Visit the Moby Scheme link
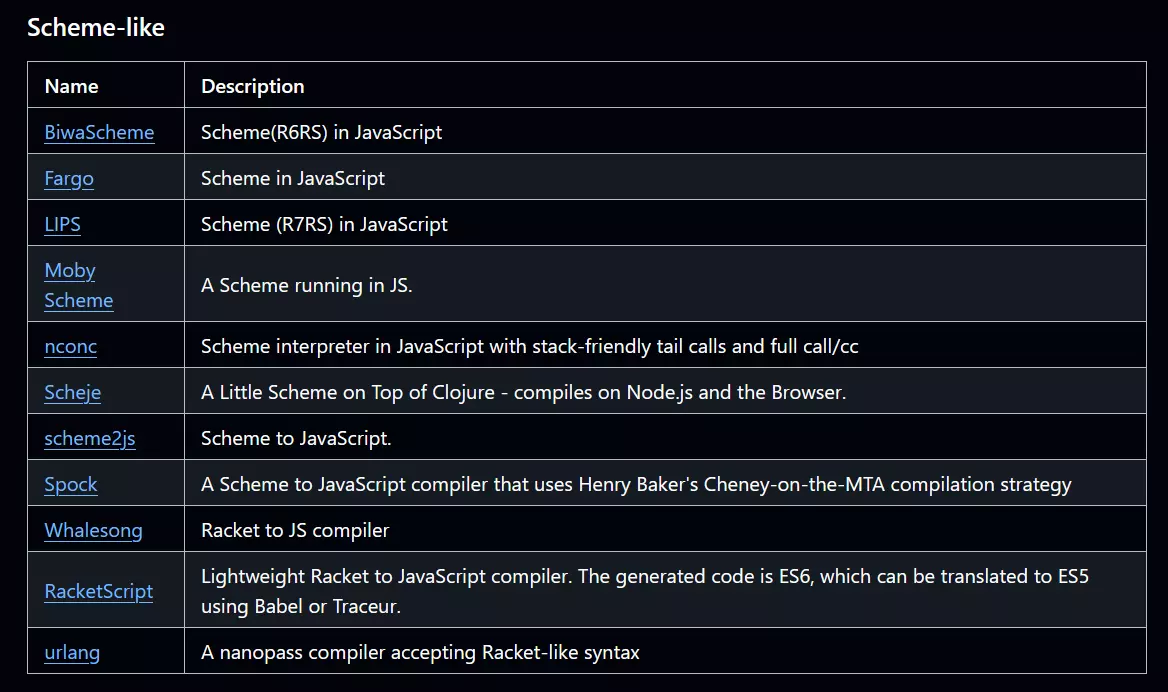 tap(79, 285)
